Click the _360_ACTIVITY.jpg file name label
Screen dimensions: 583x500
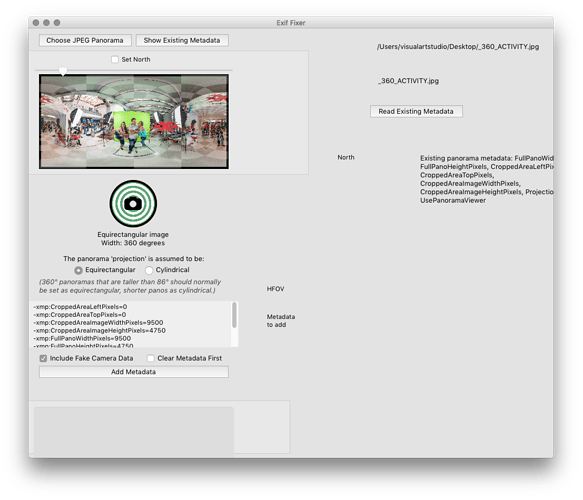pos(408,81)
